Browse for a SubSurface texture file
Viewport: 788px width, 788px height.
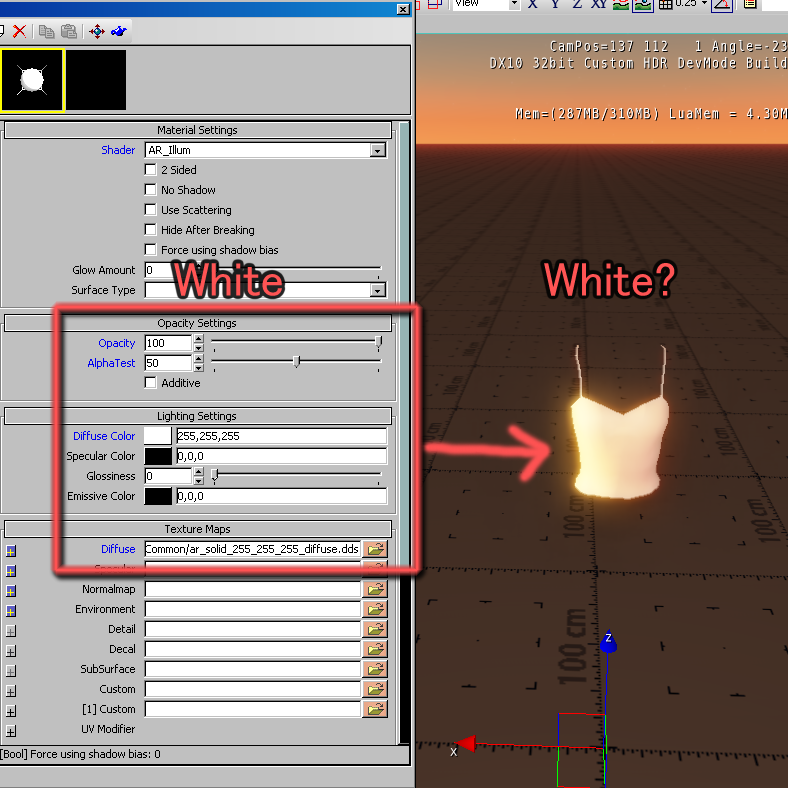point(375,669)
